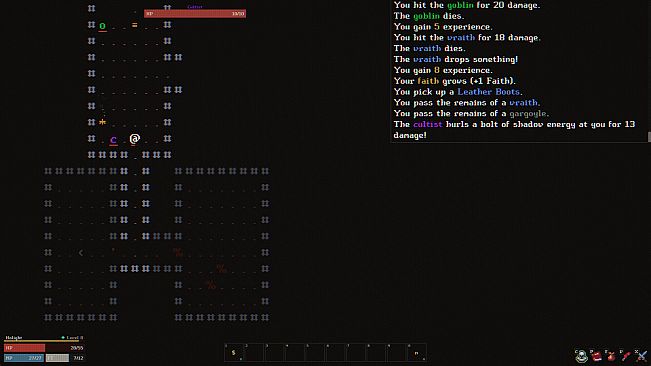Click 'gargoyle' in the message log

pos(528,113)
